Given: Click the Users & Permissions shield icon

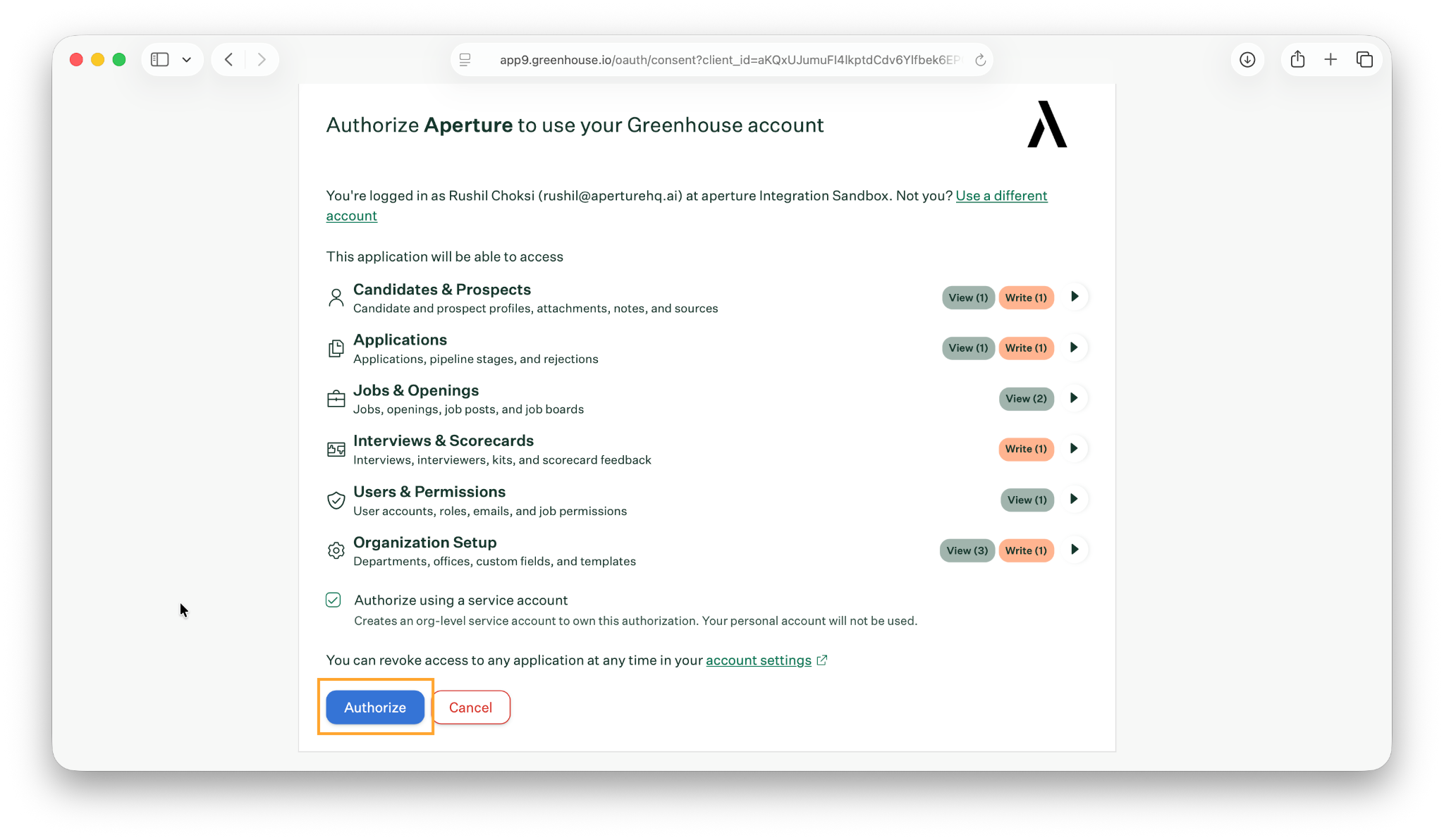Looking at the screenshot, I should (x=336, y=500).
